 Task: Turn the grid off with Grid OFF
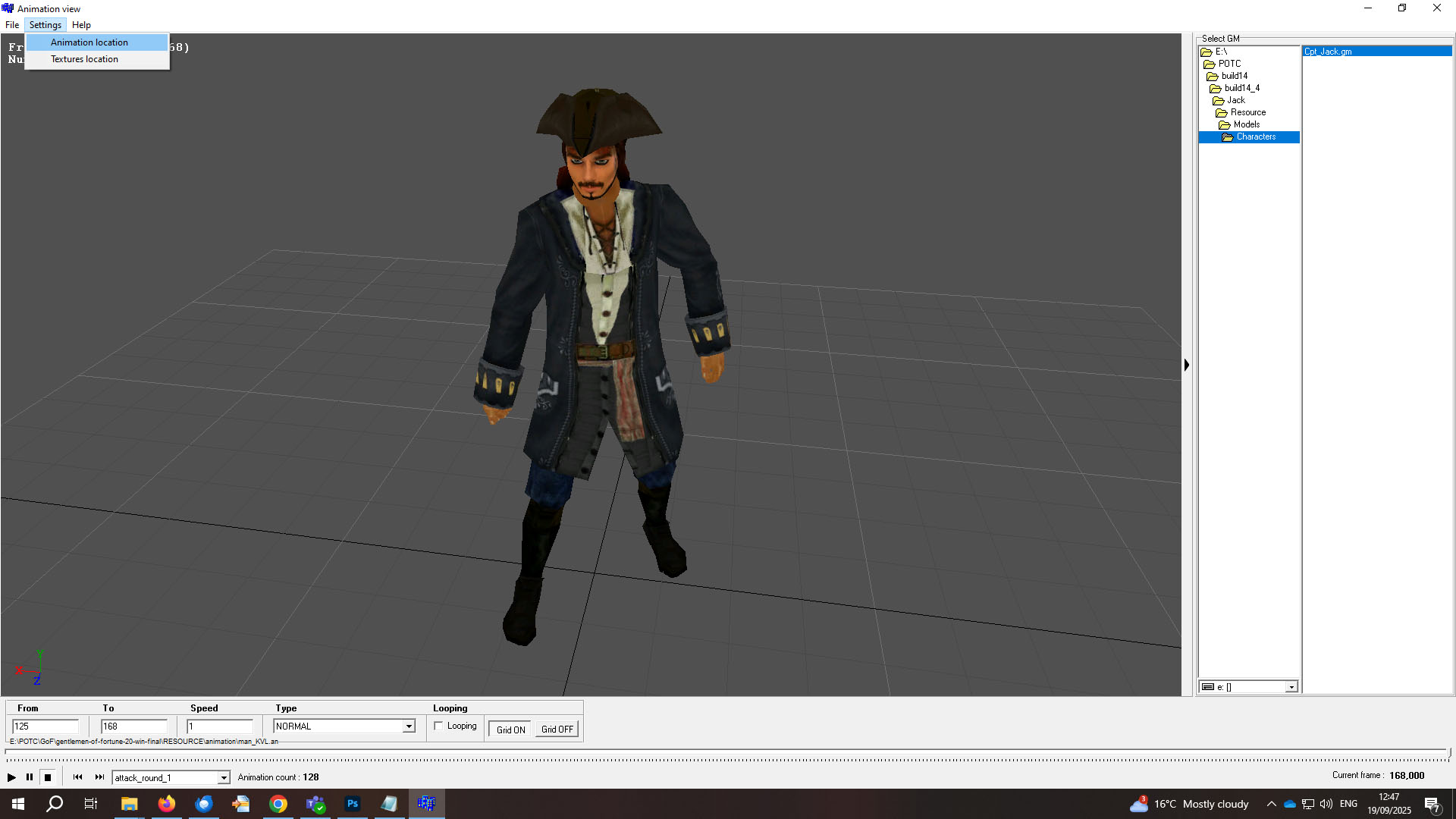(x=557, y=730)
